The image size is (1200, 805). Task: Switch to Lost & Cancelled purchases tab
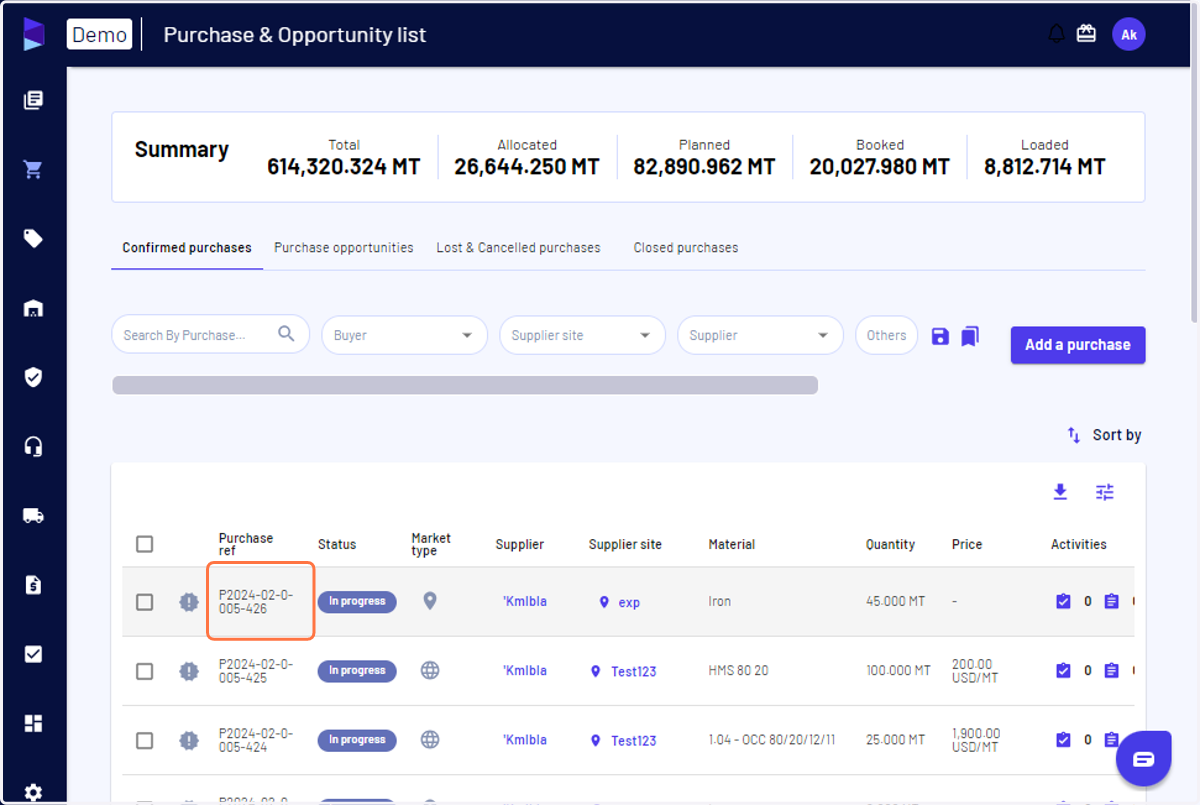518,248
